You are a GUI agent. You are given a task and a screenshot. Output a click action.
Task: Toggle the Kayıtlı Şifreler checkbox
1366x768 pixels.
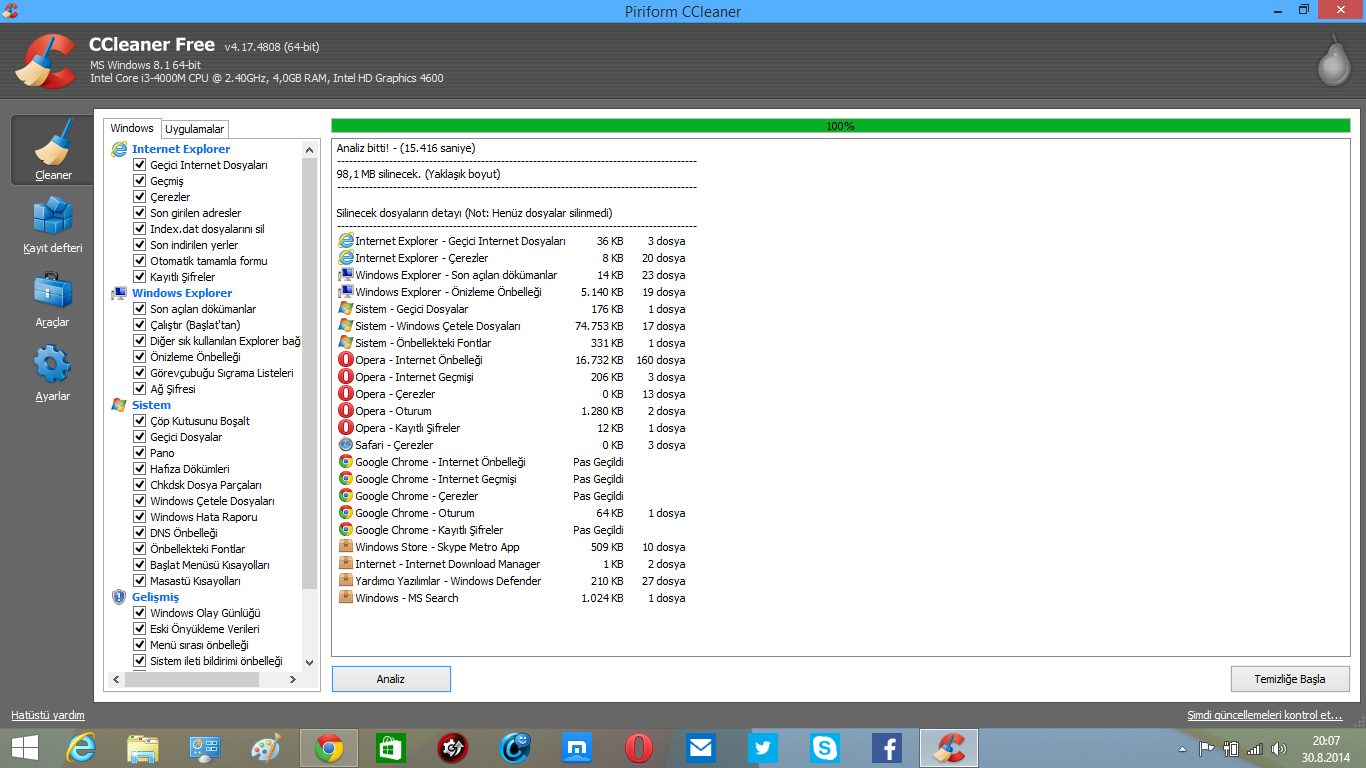point(140,277)
